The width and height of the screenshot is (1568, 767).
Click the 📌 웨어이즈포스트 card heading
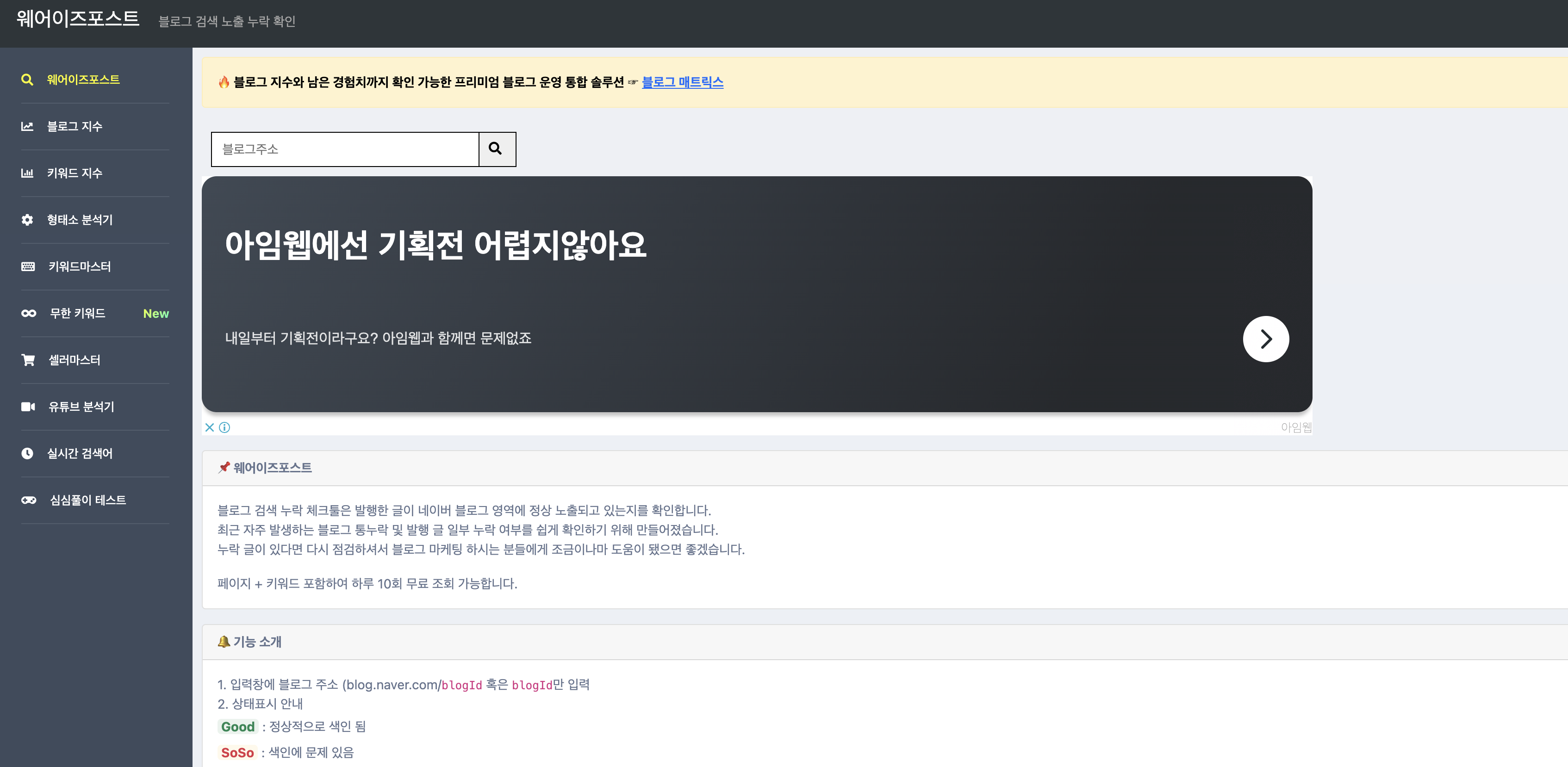[x=265, y=468]
